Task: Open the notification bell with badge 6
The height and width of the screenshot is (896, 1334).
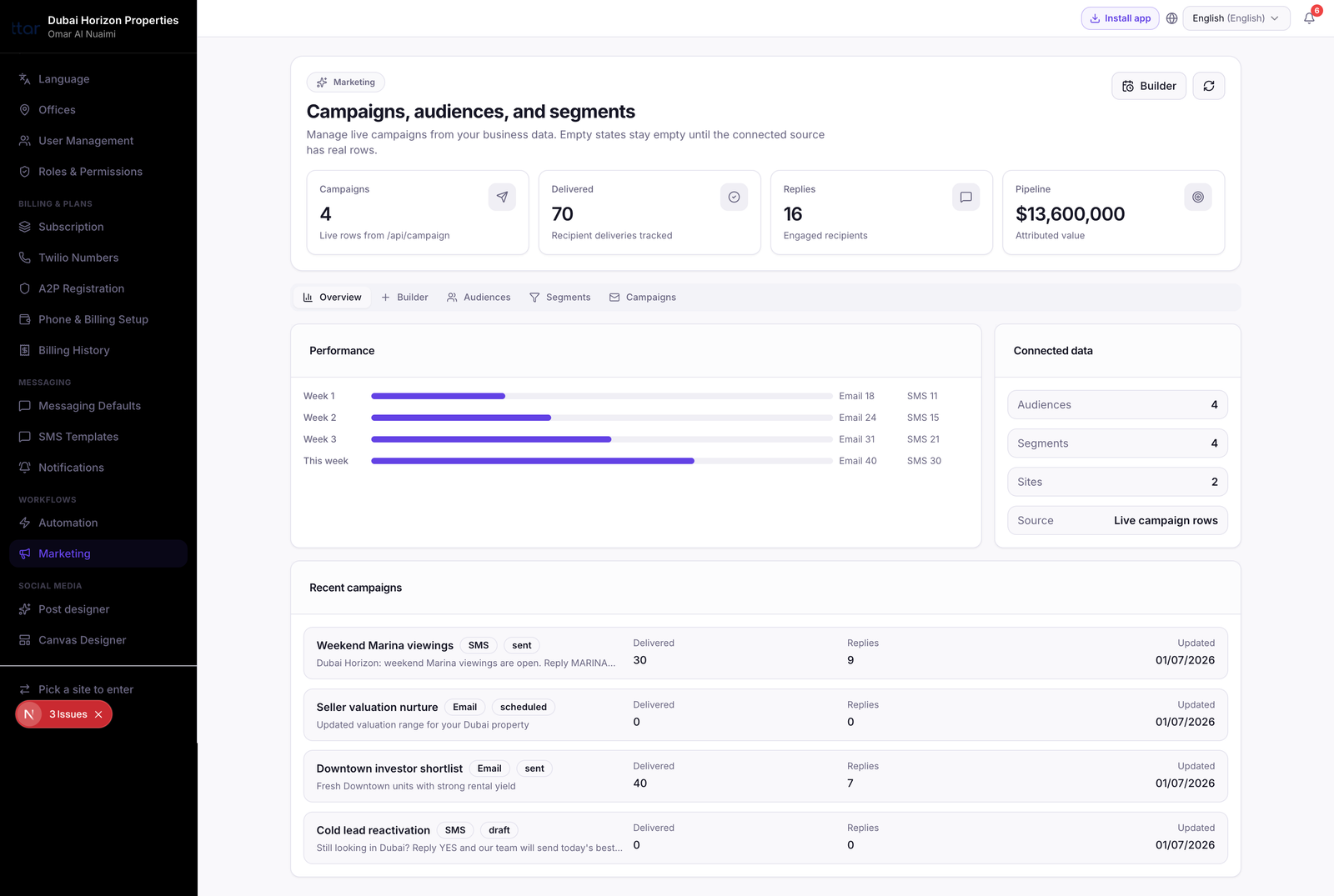Action: coord(1309,18)
